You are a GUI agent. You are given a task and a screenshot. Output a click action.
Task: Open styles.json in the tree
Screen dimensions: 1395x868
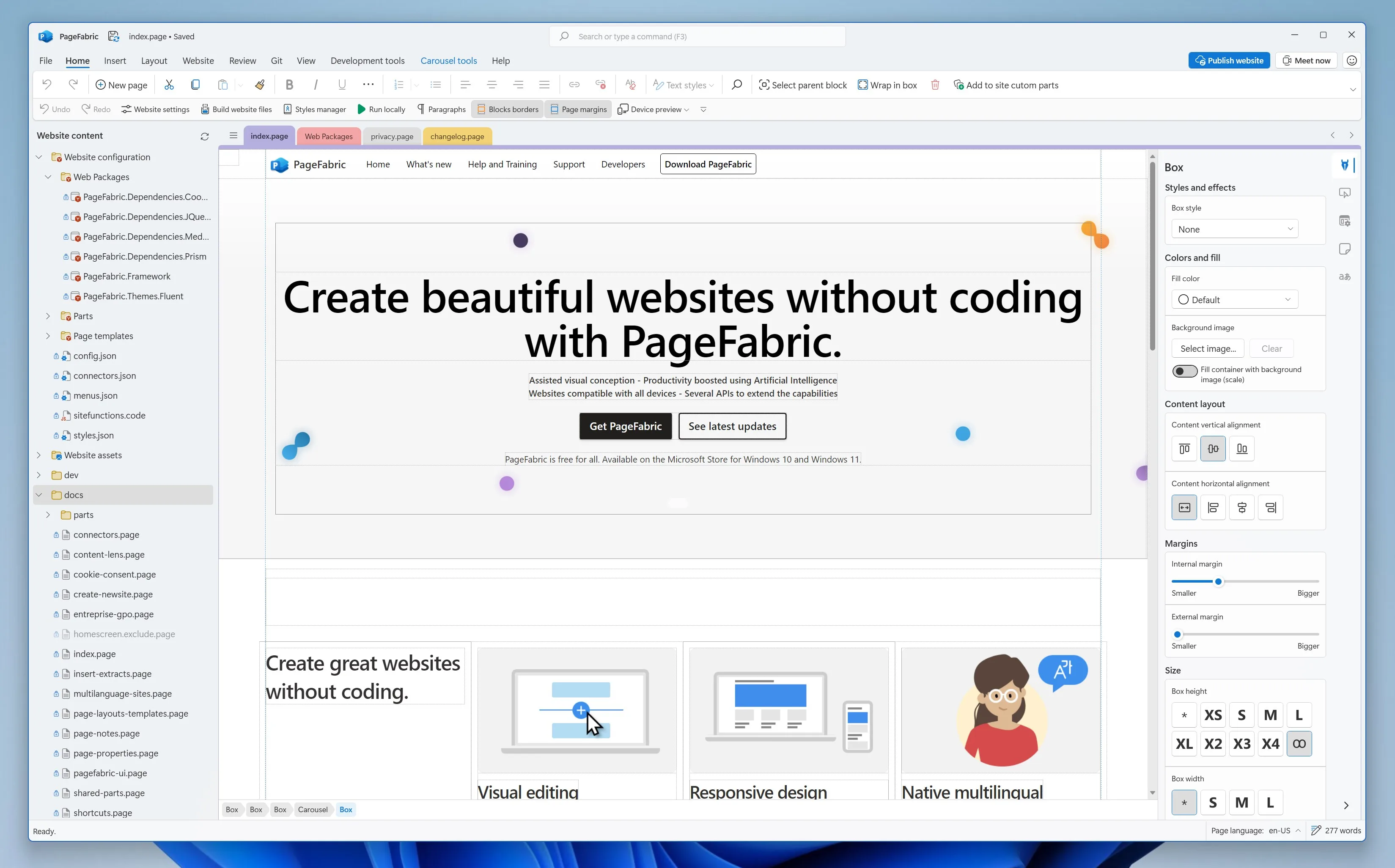(x=93, y=435)
